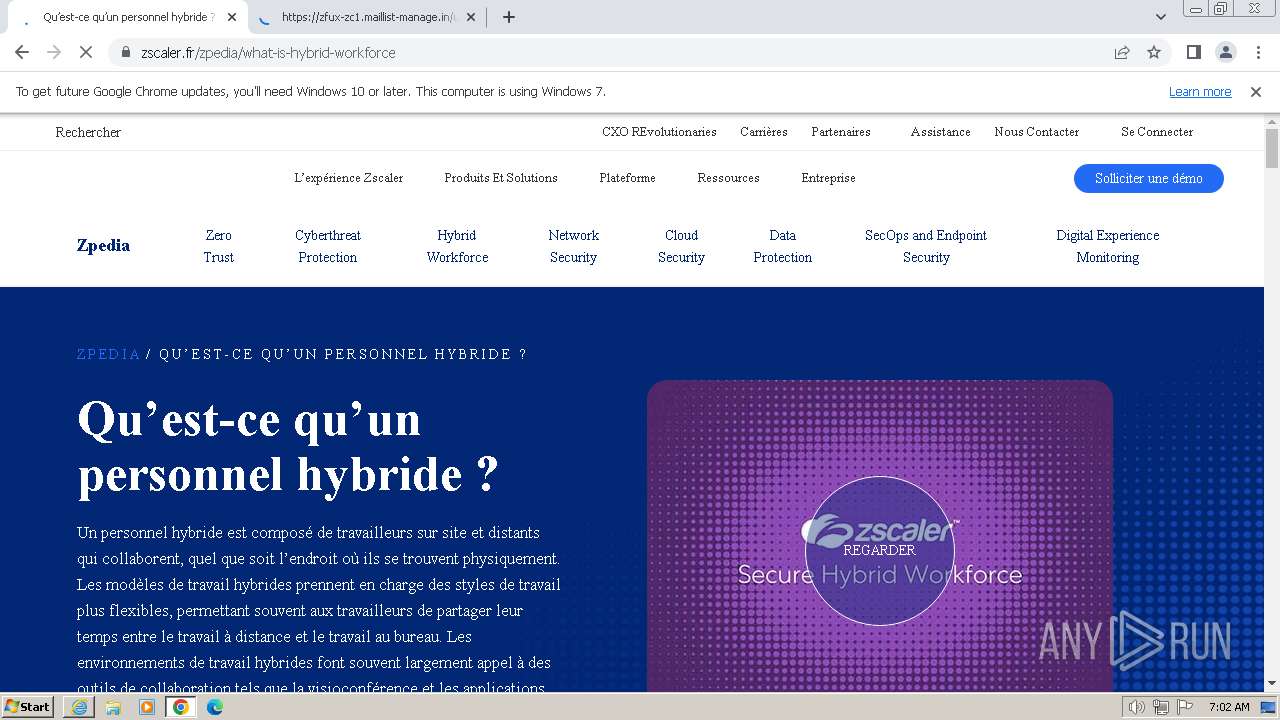Open CXO REvolutionaries link

659,132
